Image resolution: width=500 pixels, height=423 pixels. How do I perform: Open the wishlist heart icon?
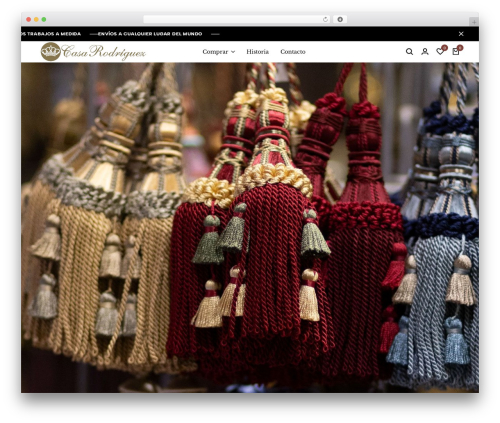click(x=440, y=51)
